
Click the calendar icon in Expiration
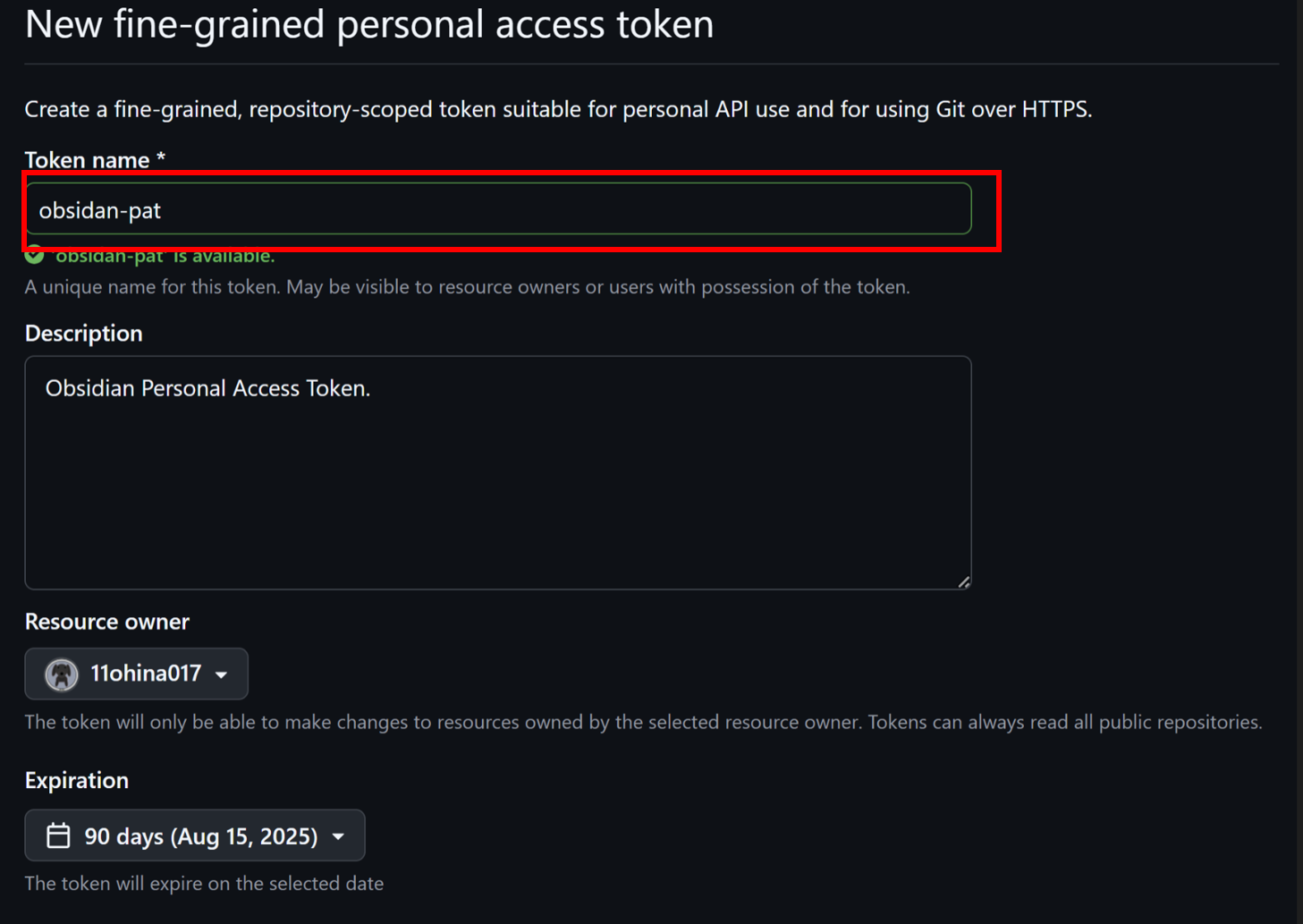pos(58,835)
